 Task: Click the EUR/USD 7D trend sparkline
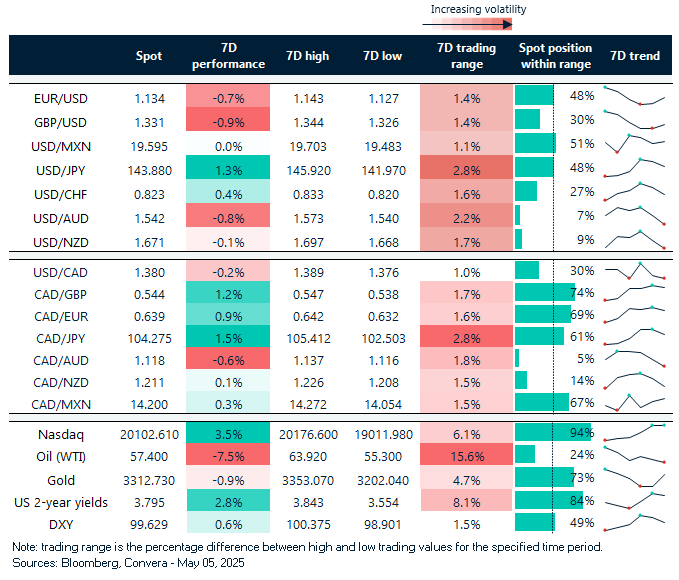(x=635, y=96)
